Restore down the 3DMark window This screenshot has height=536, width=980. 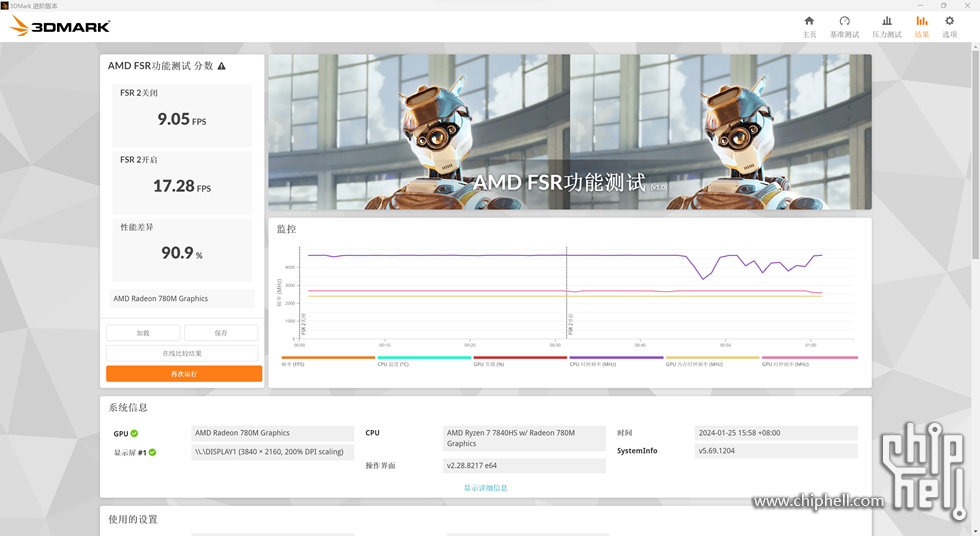coord(944,6)
